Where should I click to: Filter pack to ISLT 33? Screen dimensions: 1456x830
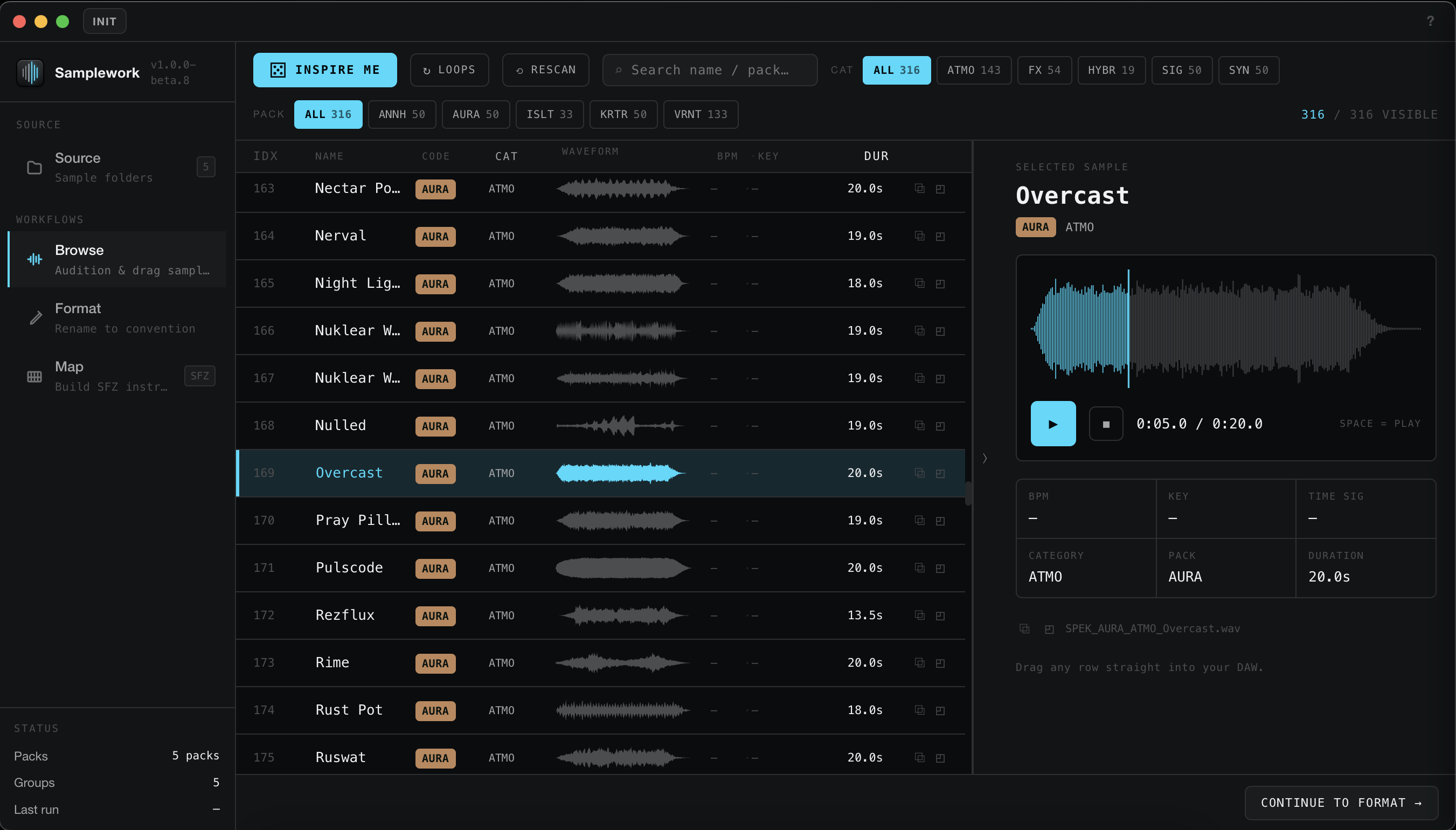pos(549,114)
